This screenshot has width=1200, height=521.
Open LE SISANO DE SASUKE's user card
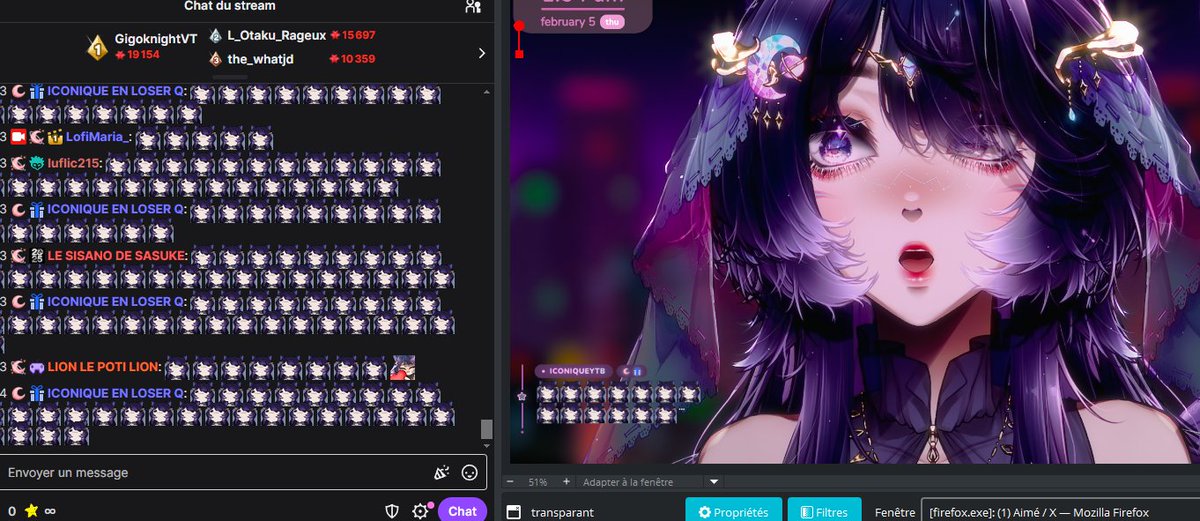click(117, 255)
